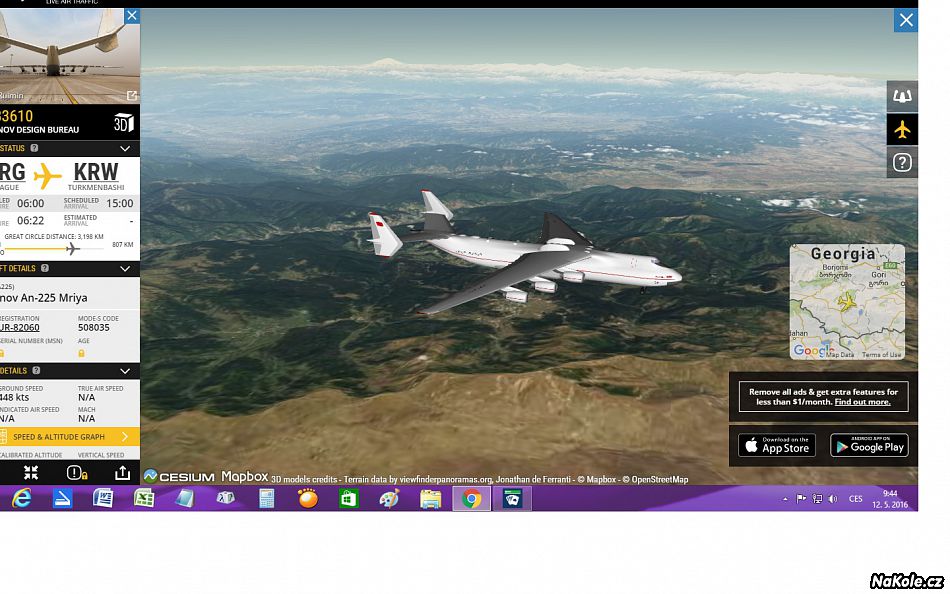Share this flight via share icon
This screenshot has height=594, width=950.
tap(122, 473)
